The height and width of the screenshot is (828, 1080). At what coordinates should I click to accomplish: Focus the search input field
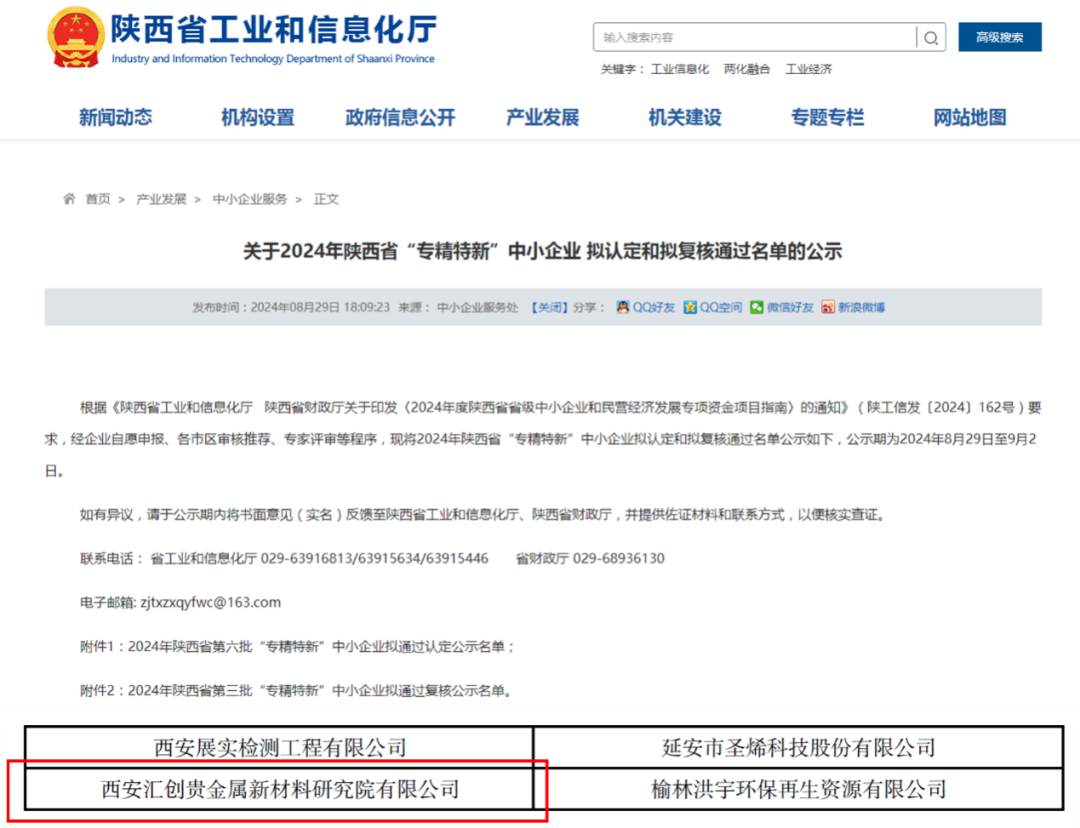point(755,38)
